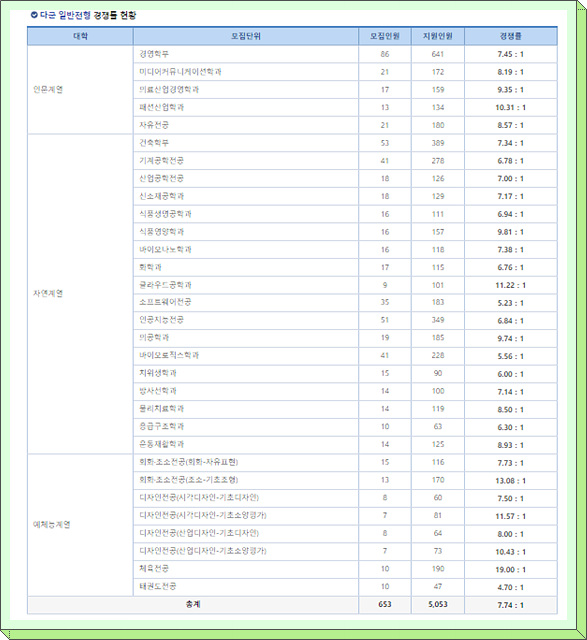This screenshot has height=640, width=587.
Task: Click the ratio value '10.31 : 1'
Action: pos(510,108)
